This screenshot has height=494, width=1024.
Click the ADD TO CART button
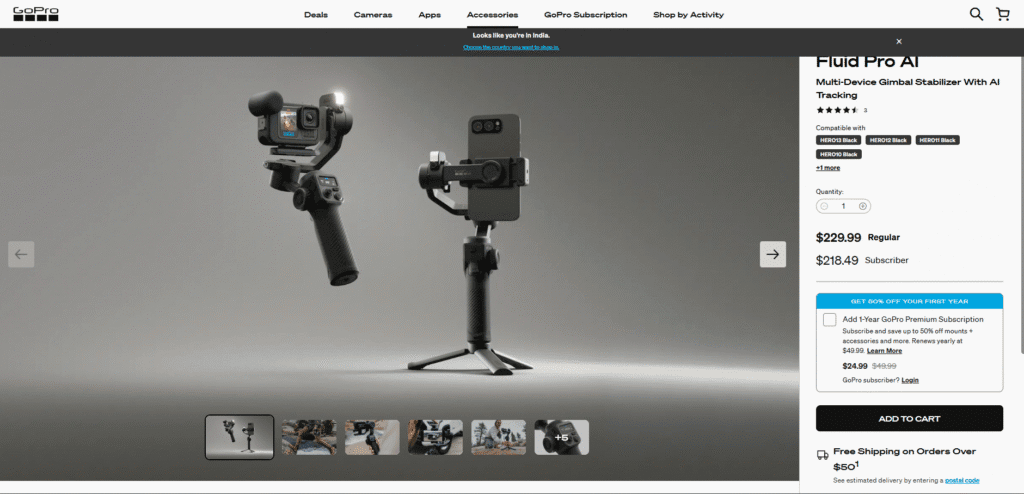909,418
